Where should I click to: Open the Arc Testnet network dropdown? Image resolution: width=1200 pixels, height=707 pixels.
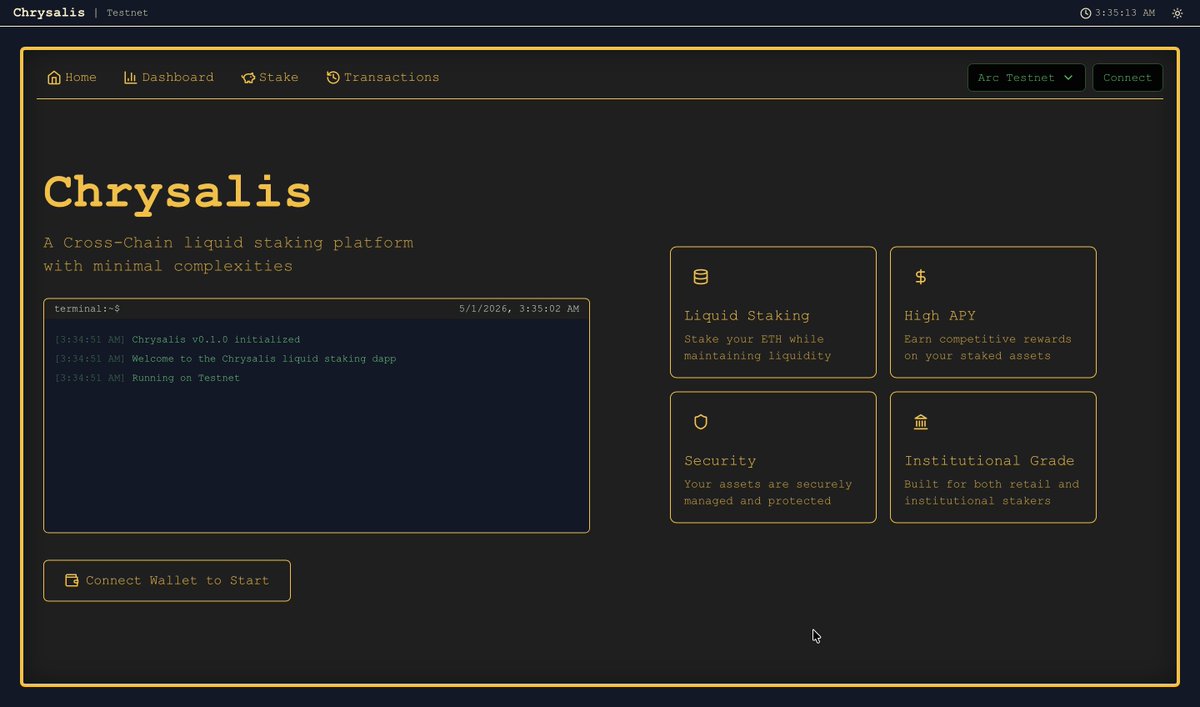1026,78
